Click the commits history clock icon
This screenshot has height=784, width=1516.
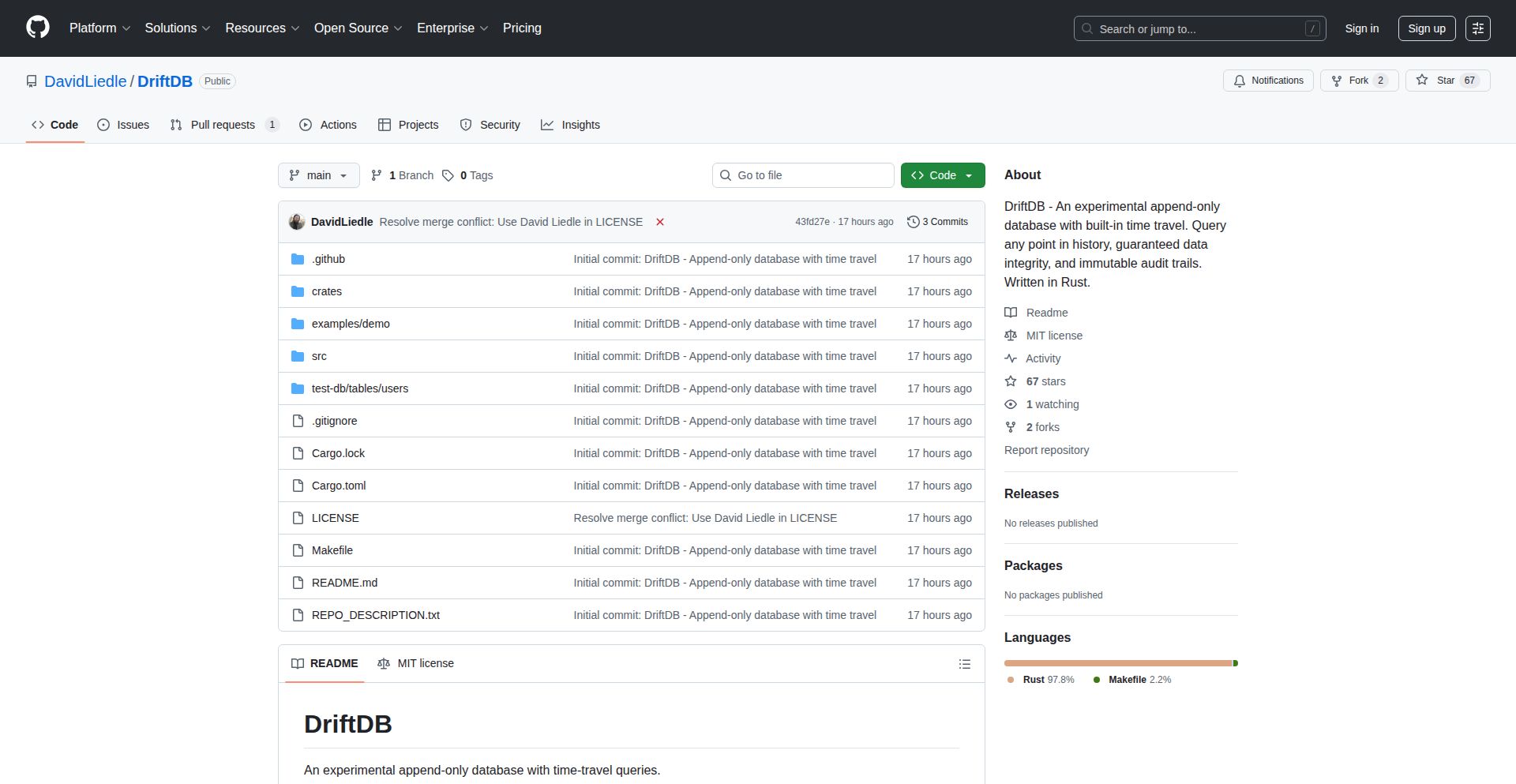click(913, 222)
